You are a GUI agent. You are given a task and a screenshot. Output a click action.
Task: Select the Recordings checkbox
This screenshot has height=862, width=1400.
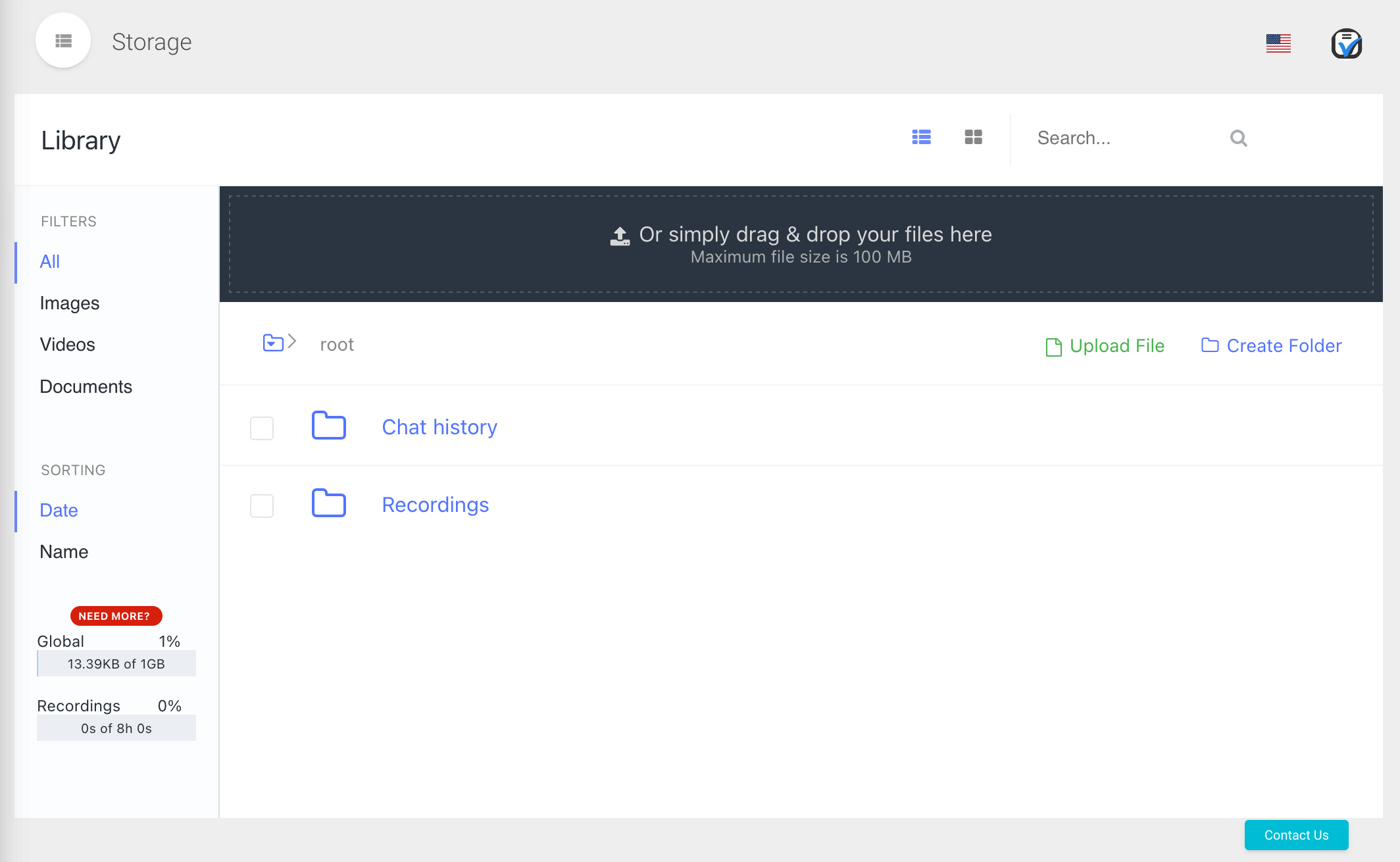pos(261,505)
